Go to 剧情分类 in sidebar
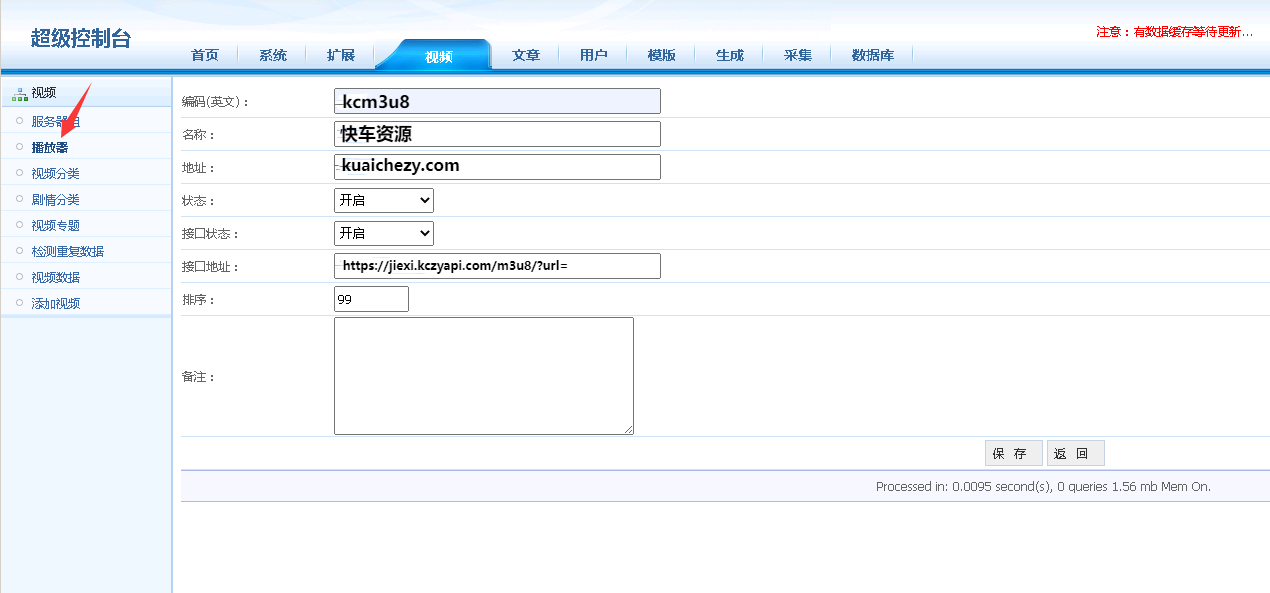 click(55, 199)
